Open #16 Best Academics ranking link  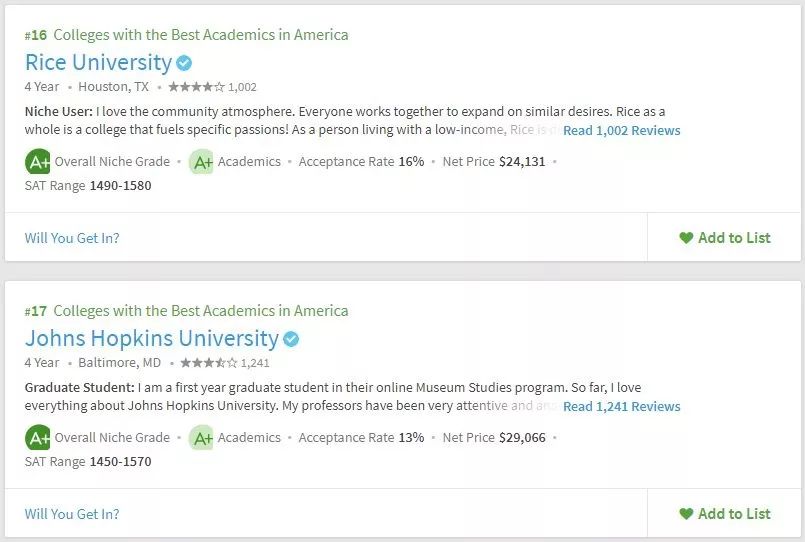(x=187, y=35)
